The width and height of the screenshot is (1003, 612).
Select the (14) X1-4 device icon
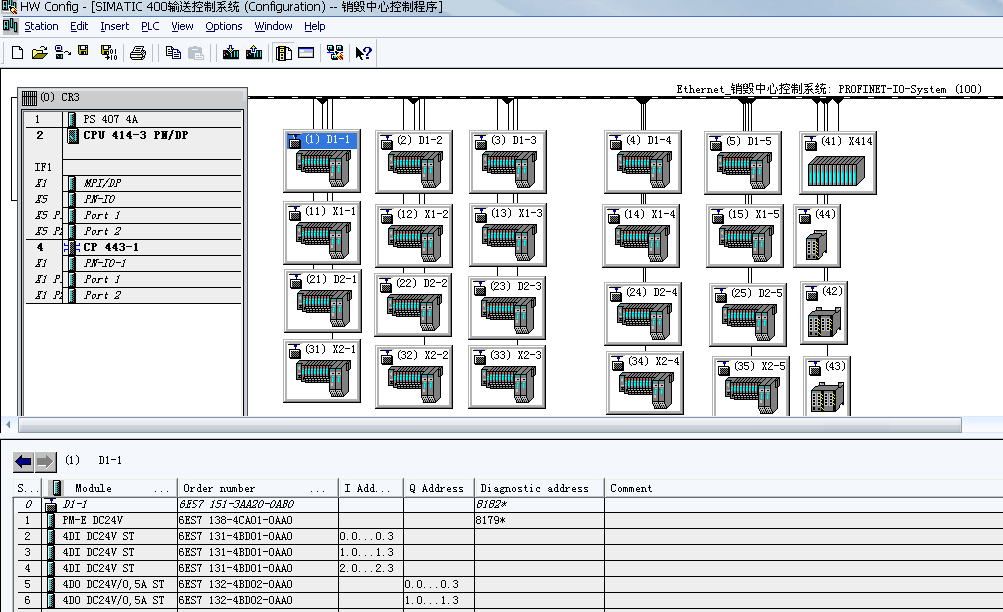(641, 235)
